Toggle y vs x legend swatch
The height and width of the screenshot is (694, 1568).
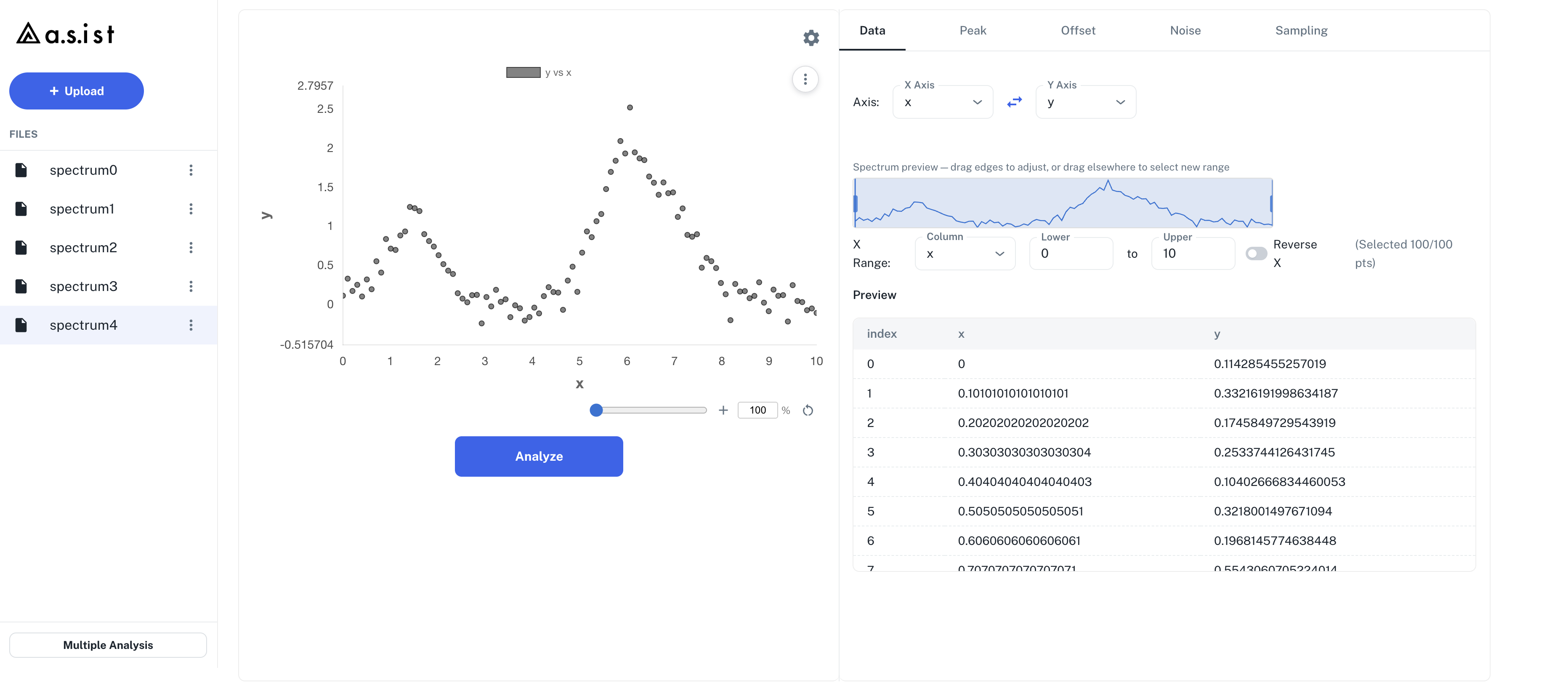pos(523,72)
